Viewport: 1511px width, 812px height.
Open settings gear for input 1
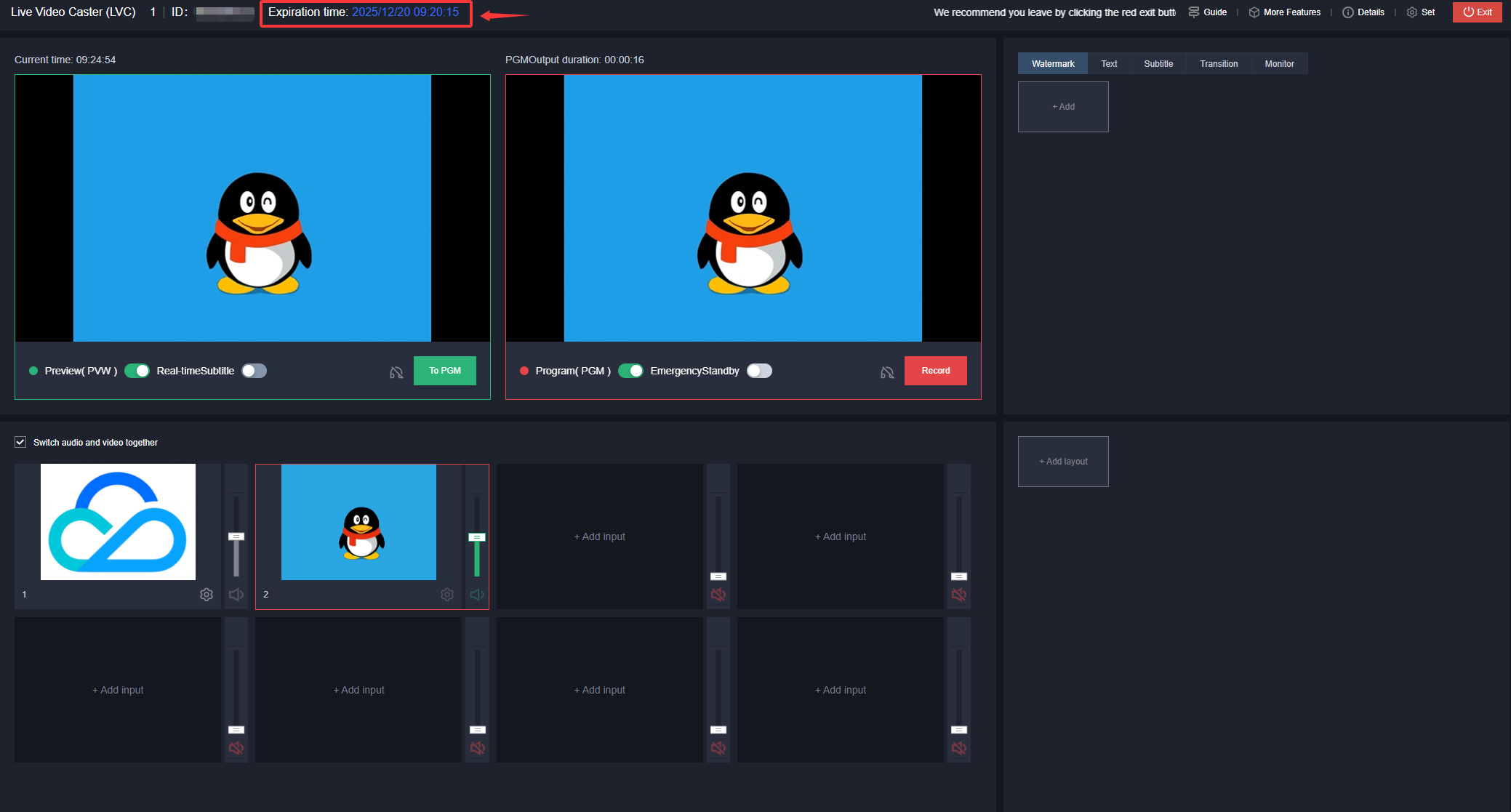207,595
